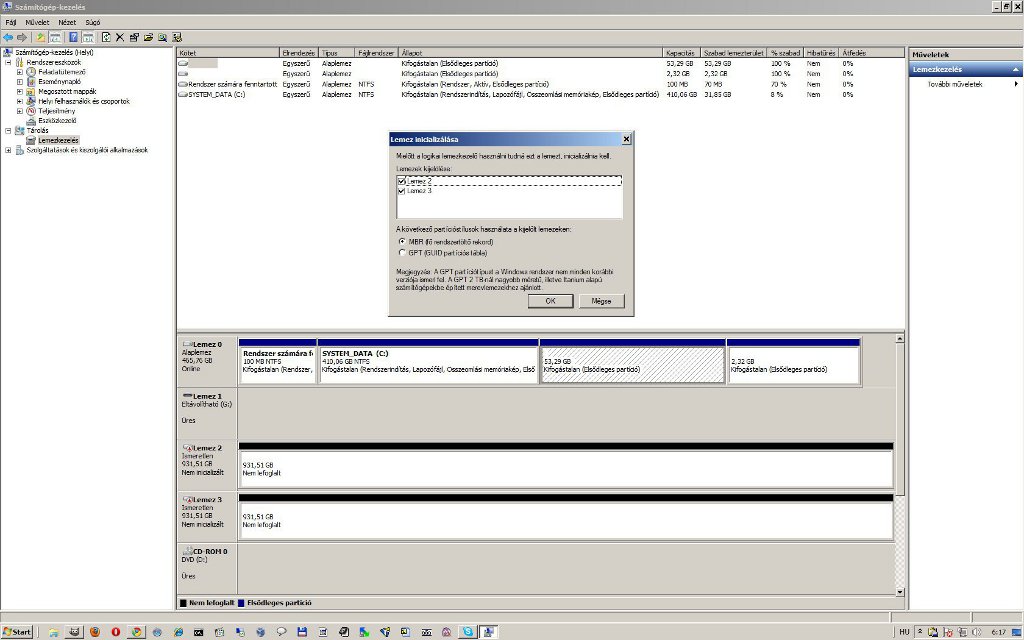Select the SYSTEM_DATA (C:) partition block

point(428,362)
